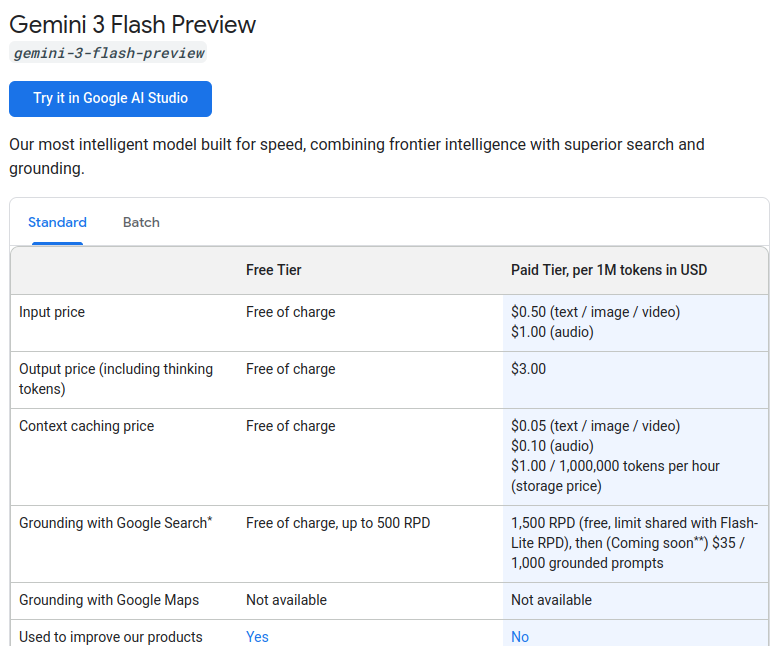Click the Grounding with Google Maps label
This screenshot has width=781, height=646.
click(109, 600)
